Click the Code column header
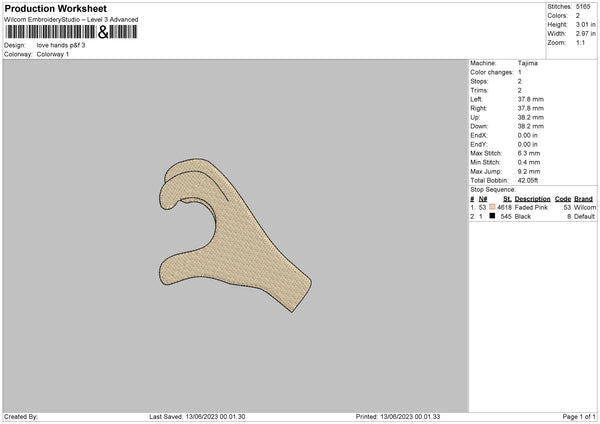The width and height of the screenshot is (600, 424). point(563,199)
